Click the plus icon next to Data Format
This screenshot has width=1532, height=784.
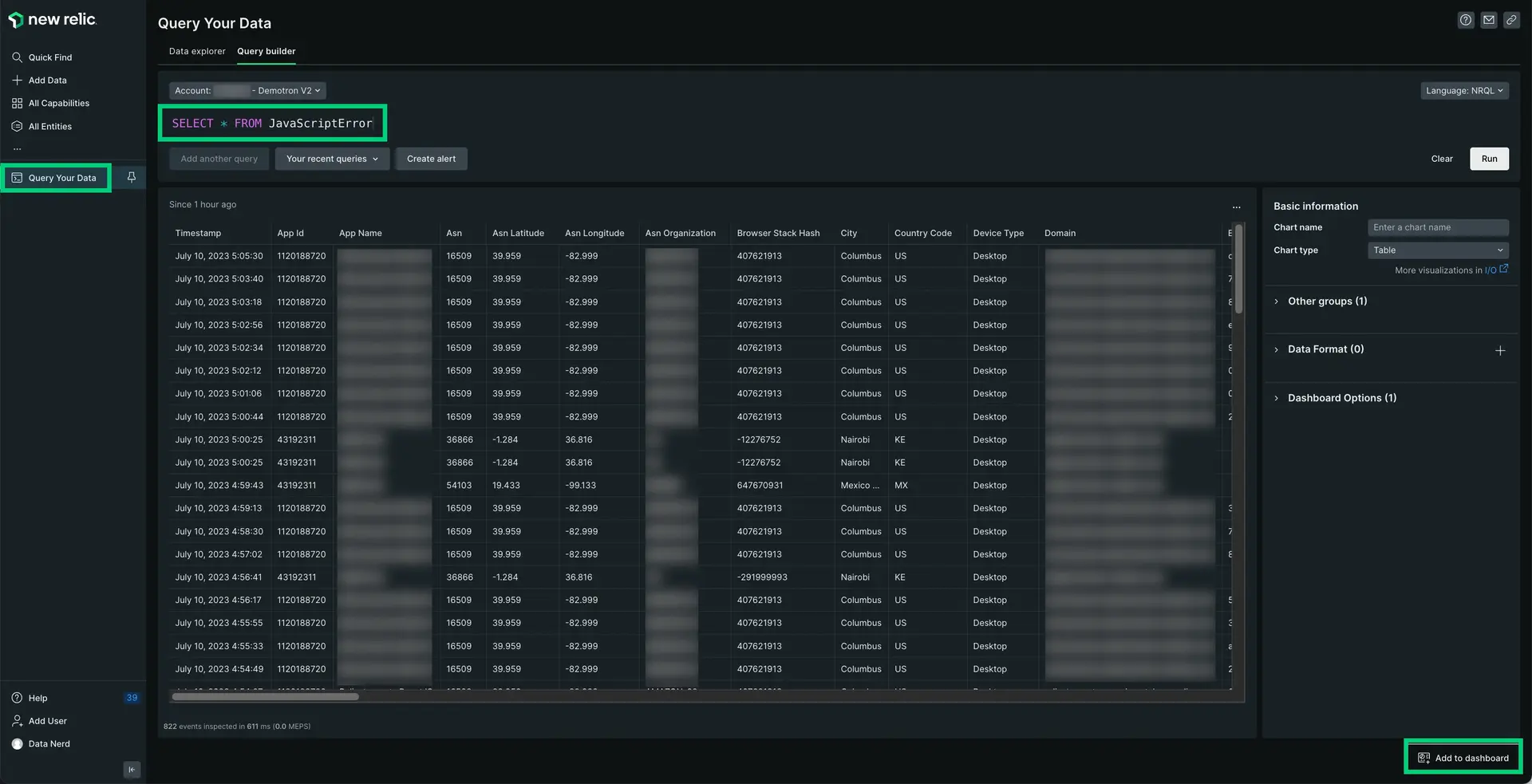coord(1500,351)
